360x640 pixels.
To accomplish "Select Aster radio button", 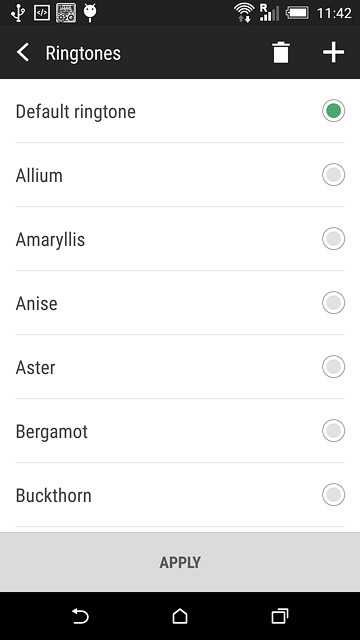I will click(x=333, y=367).
